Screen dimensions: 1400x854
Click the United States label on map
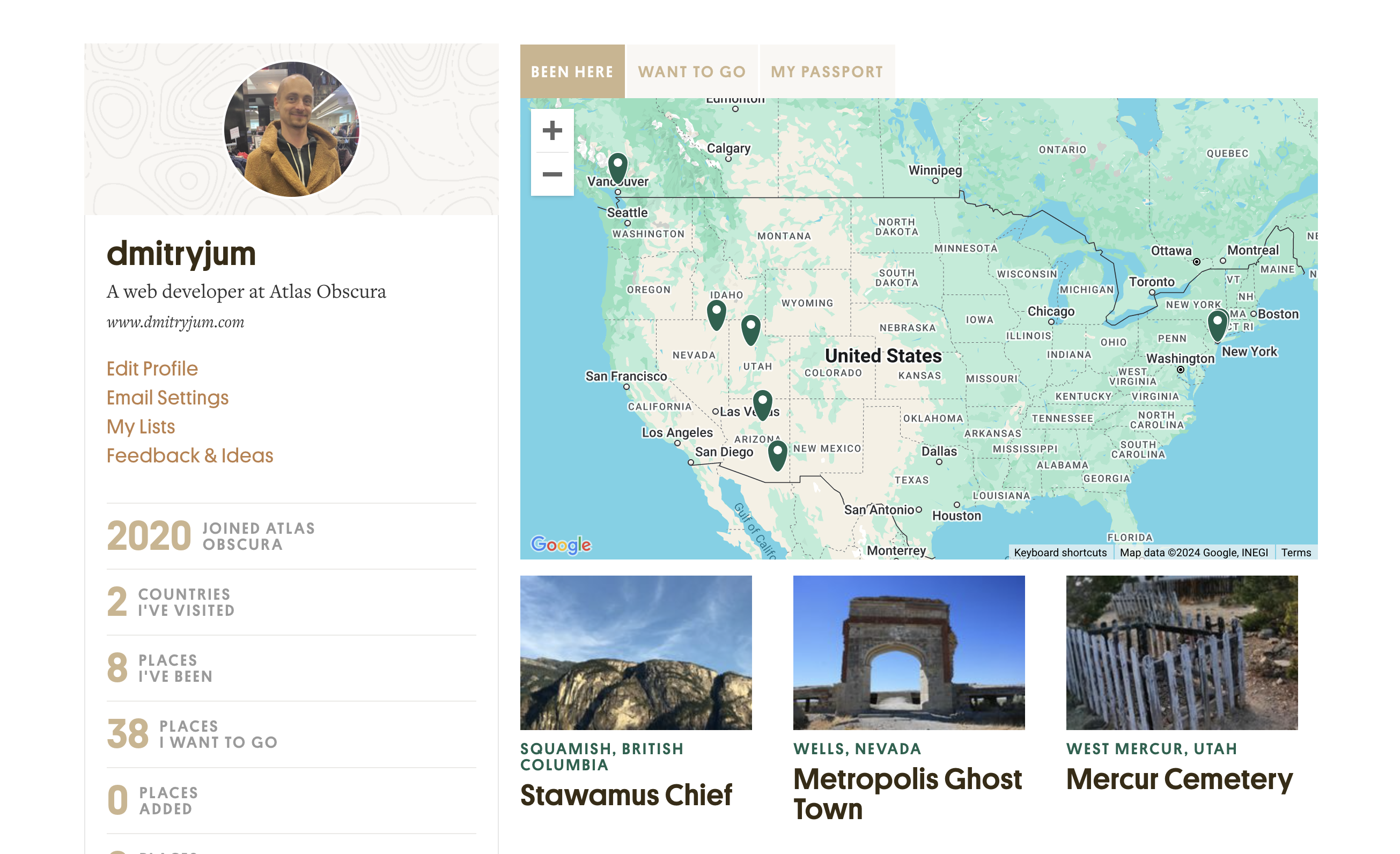coord(883,356)
